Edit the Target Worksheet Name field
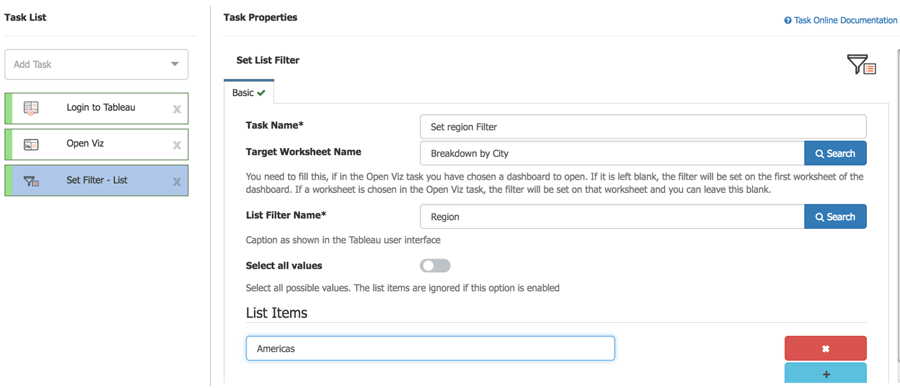Image resolution: width=900 pixels, height=388 pixels. [612, 153]
